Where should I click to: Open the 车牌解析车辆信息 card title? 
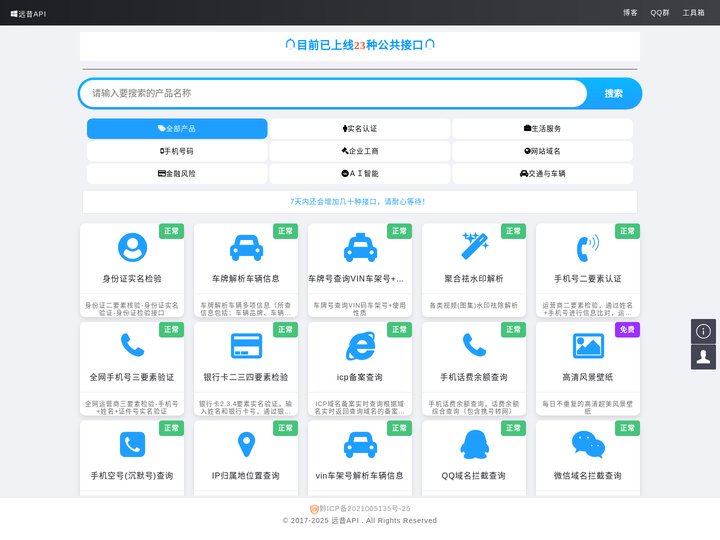click(x=246, y=279)
